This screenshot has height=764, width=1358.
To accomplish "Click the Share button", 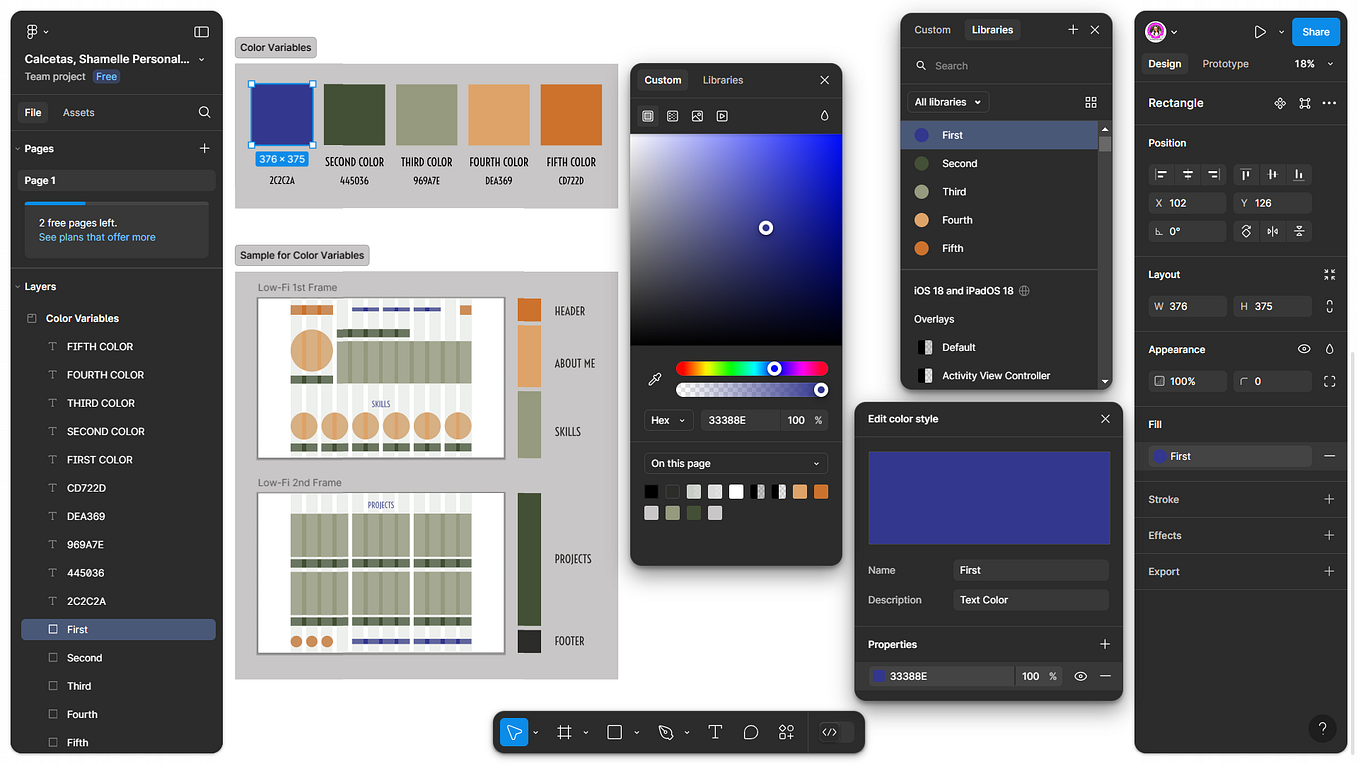I will pos(1315,31).
